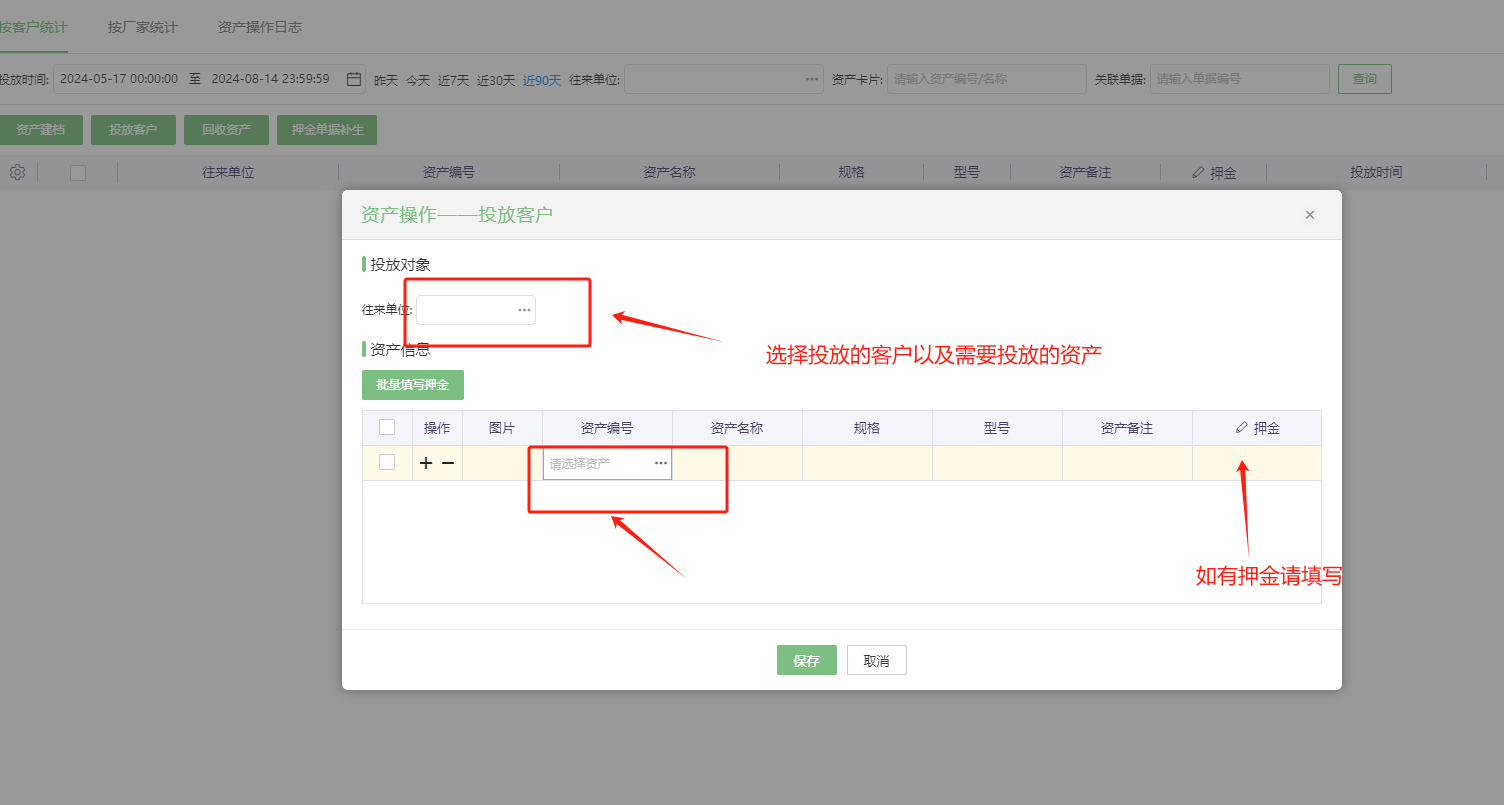Viewport: 1504px width, 805px height.
Task: Click the 投放时间 column header in background
Action: click(1376, 172)
